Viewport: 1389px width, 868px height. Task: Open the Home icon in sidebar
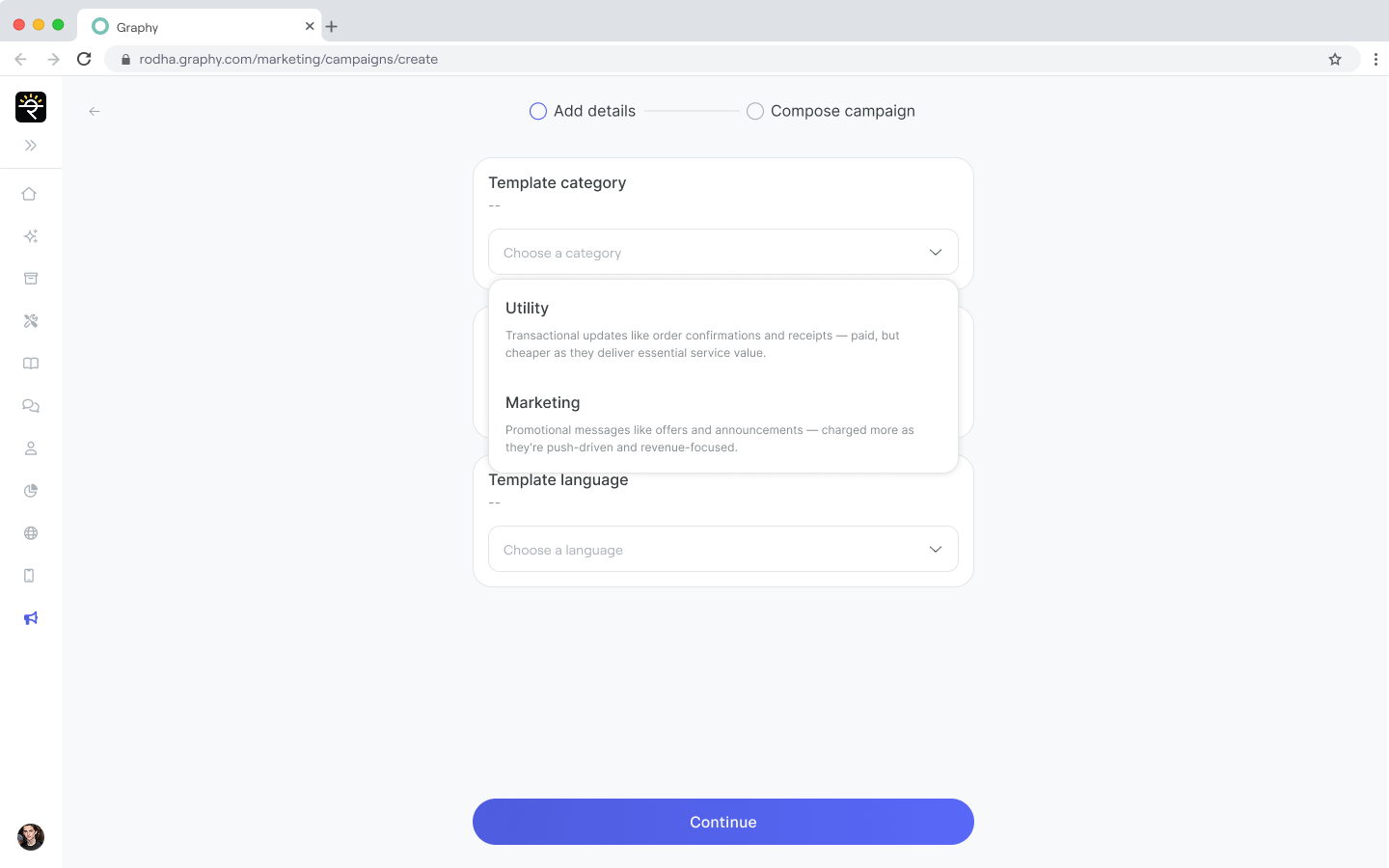[x=30, y=194]
